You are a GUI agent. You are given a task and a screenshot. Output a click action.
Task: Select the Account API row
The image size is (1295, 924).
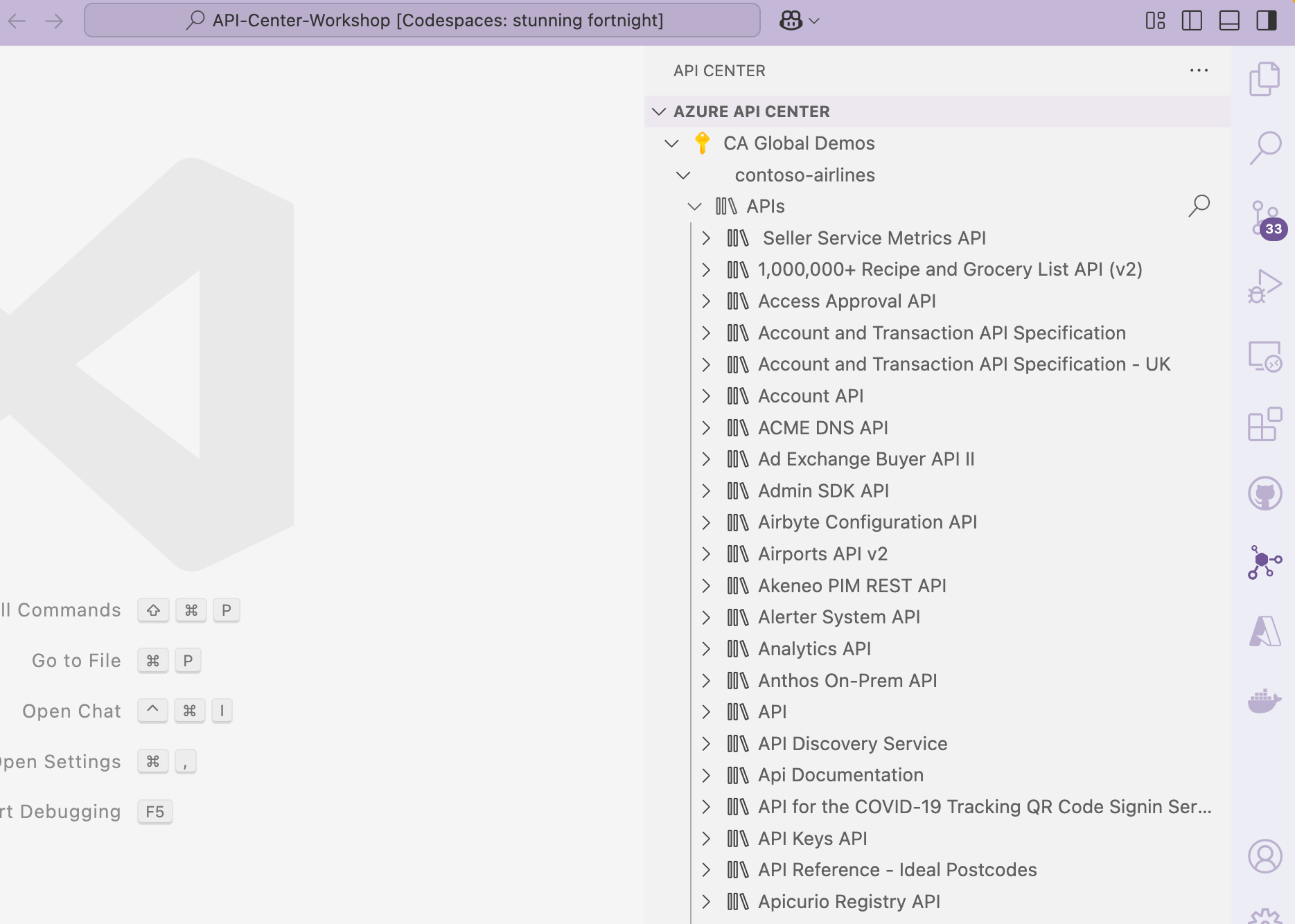[937, 396]
